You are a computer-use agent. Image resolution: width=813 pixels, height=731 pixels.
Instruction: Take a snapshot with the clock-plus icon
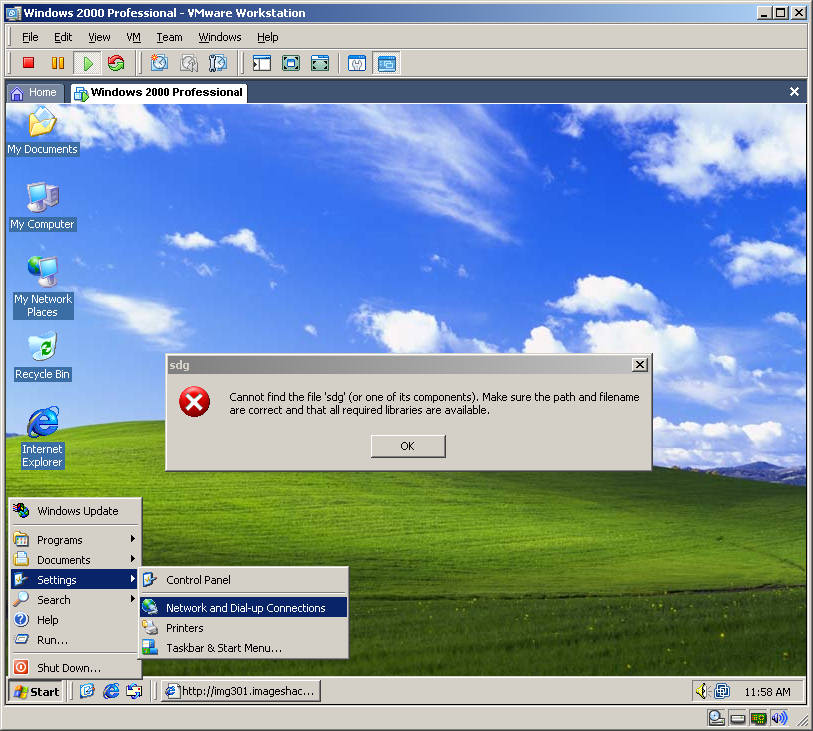coord(159,63)
